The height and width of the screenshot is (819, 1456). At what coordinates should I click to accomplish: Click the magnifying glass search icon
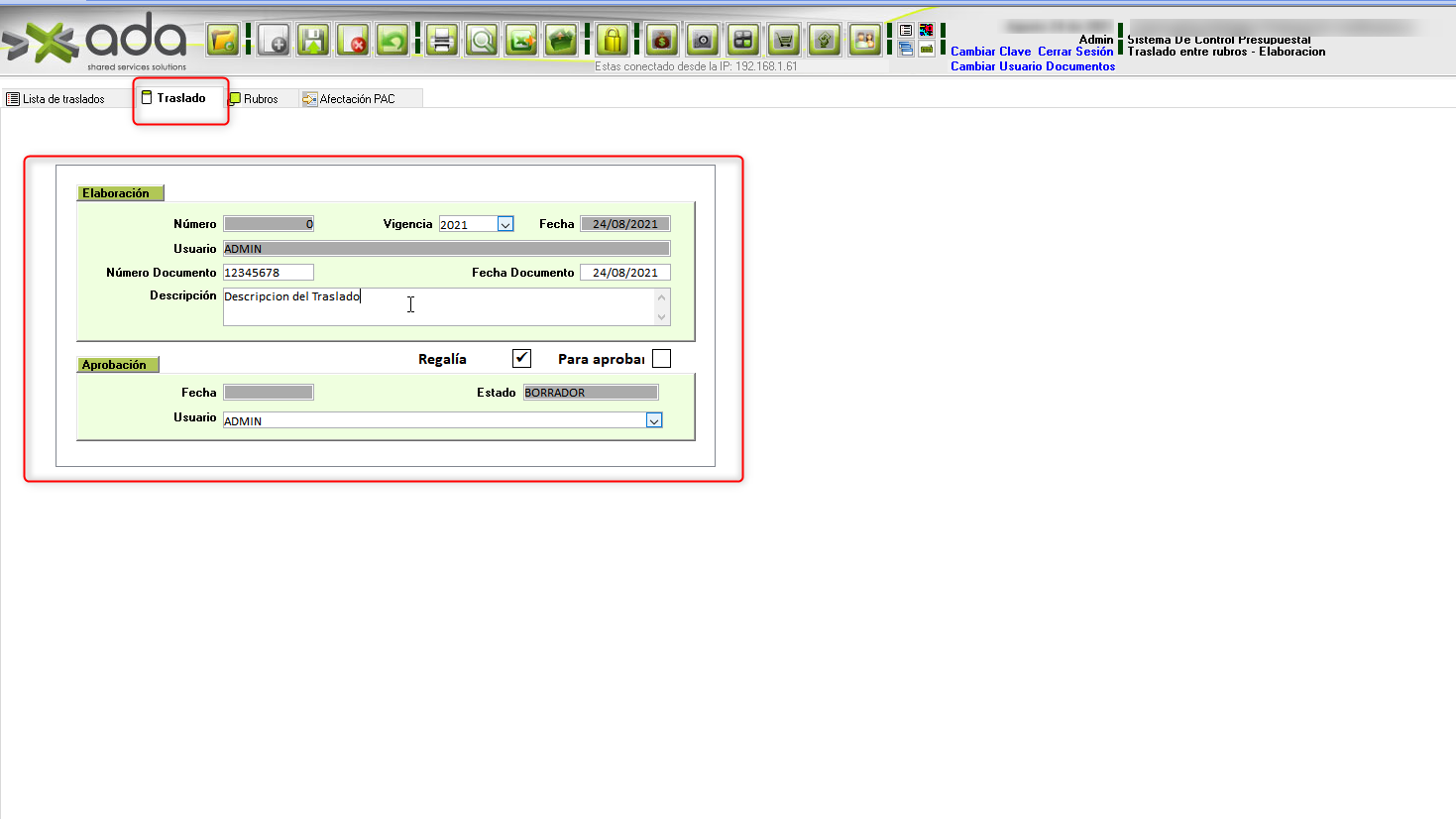pyautogui.click(x=482, y=41)
